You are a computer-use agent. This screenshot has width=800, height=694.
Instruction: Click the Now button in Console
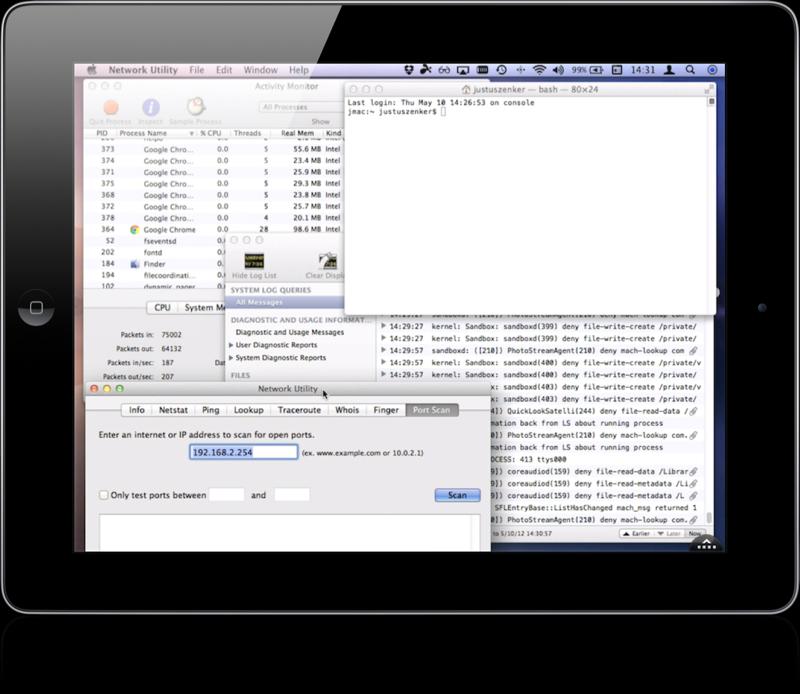[x=695, y=534]
